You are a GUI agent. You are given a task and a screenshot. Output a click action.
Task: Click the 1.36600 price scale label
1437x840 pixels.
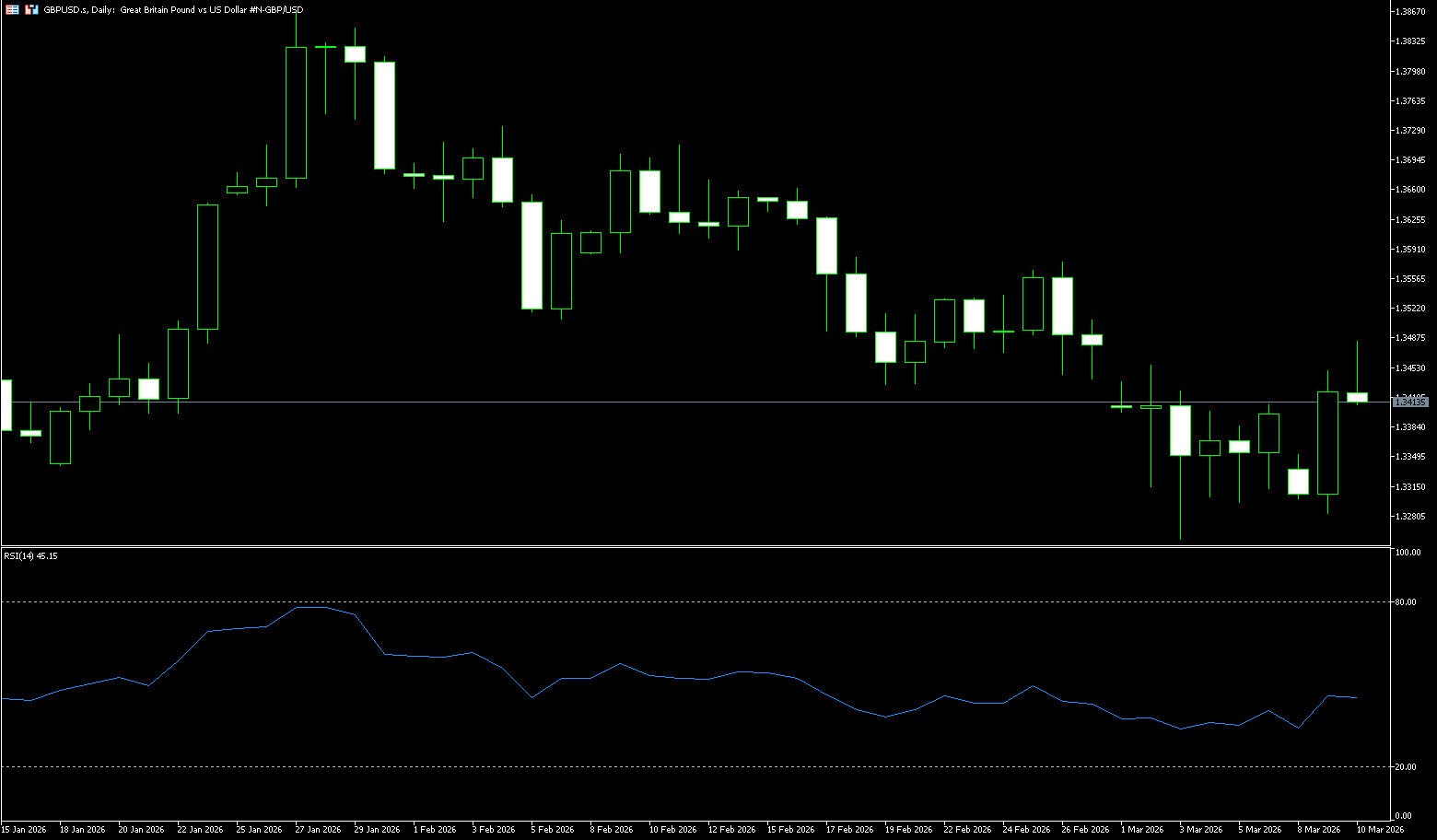click(1410, 190)
